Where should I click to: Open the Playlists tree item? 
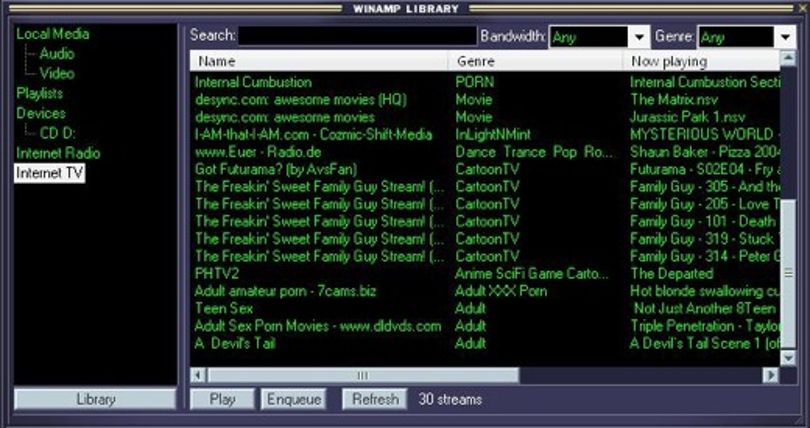(x=39, y=93)
